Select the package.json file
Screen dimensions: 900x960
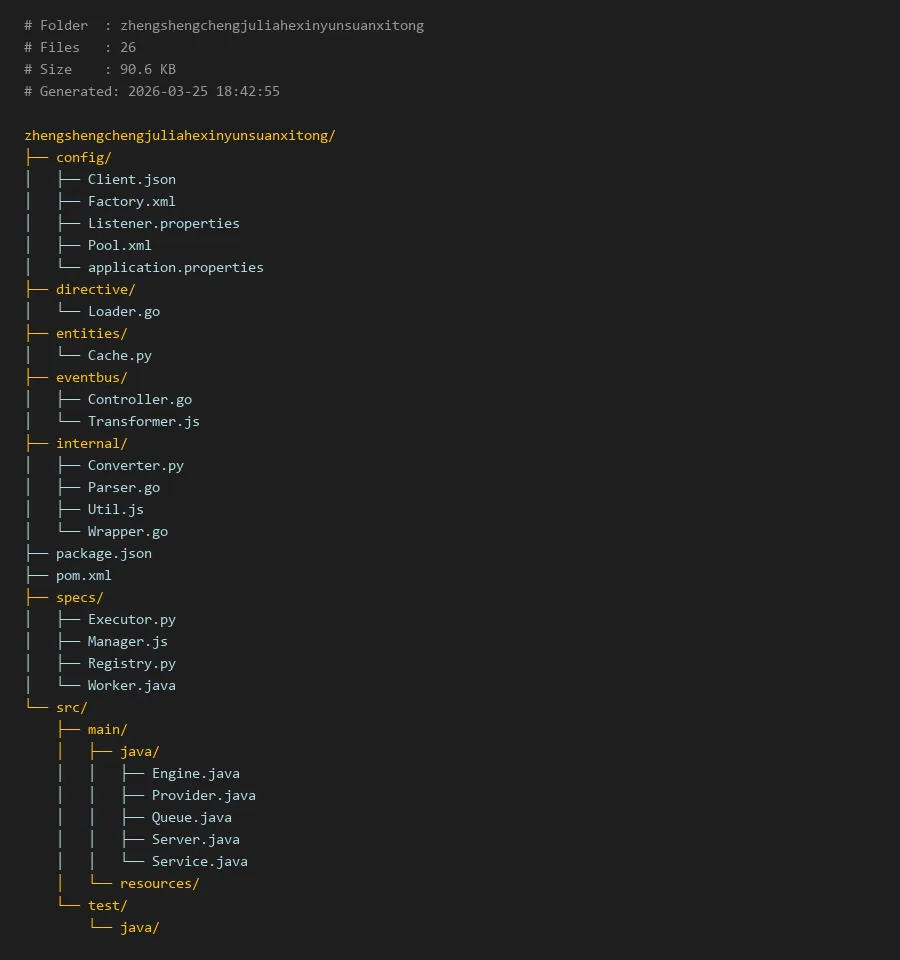[103, 553]
